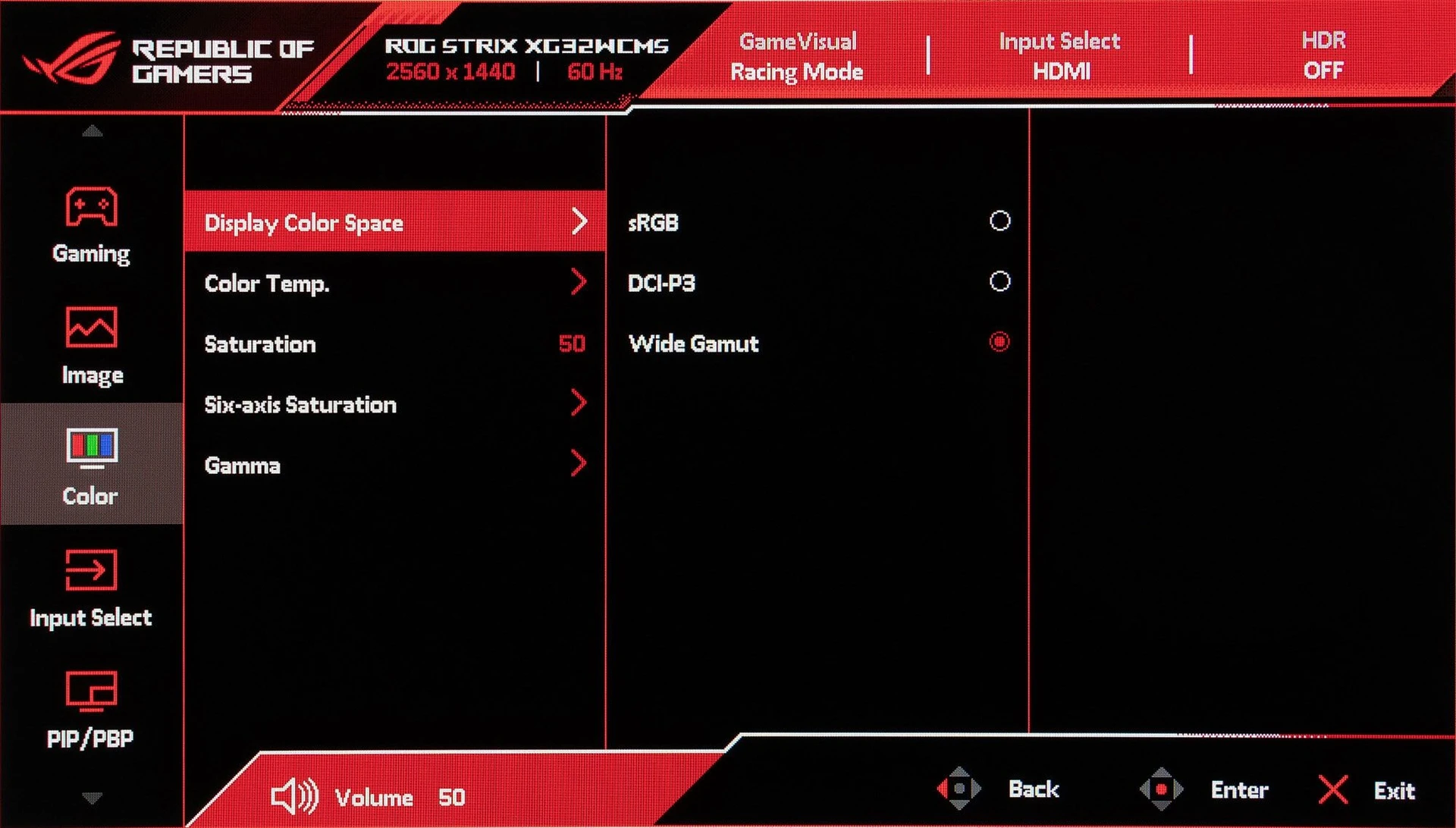The image size is (1456, 828).
Task: Click the Wide Gamut option text
Action: [694, 343]
